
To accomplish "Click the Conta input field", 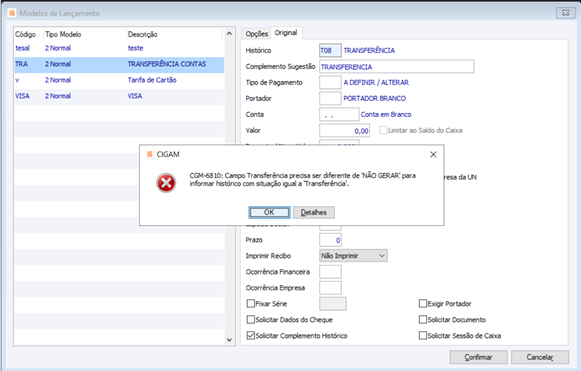I will click(x=339, y=114).
